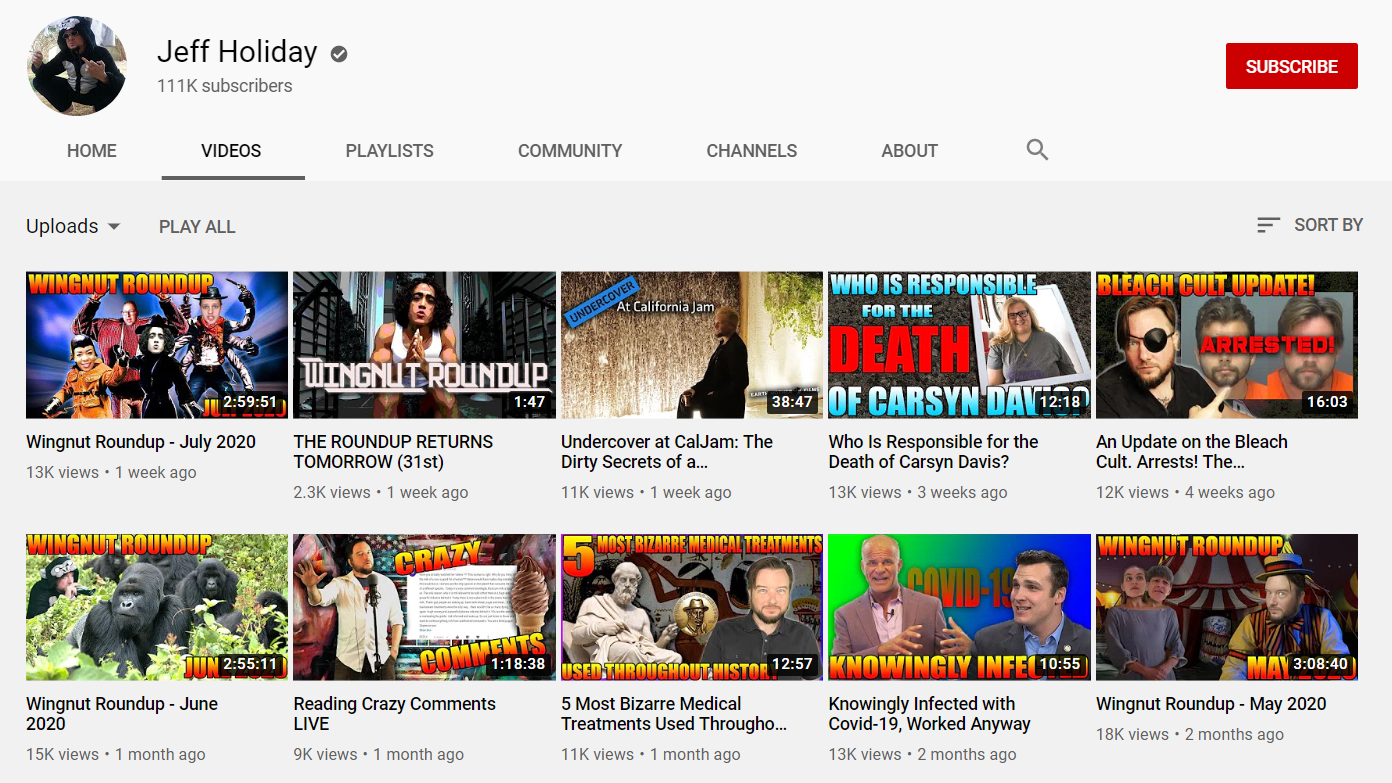
Task: Open Reading Crazy Comments LIVE title
Action: click(x=395, y=714)
